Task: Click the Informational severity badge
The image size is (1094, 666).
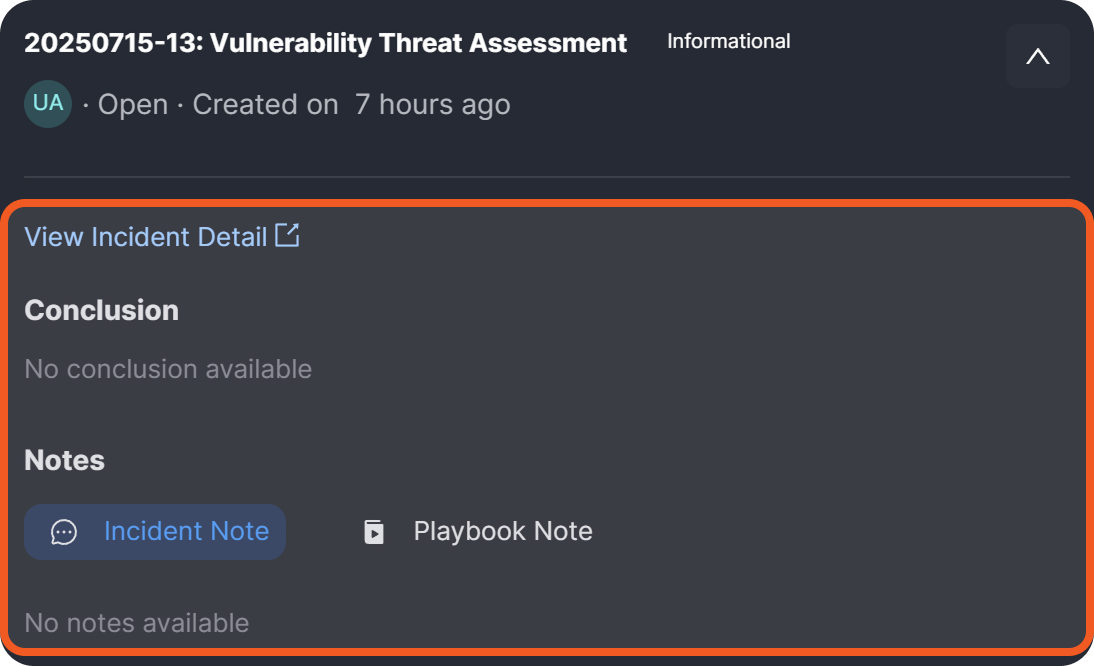Action: point(728,41)
